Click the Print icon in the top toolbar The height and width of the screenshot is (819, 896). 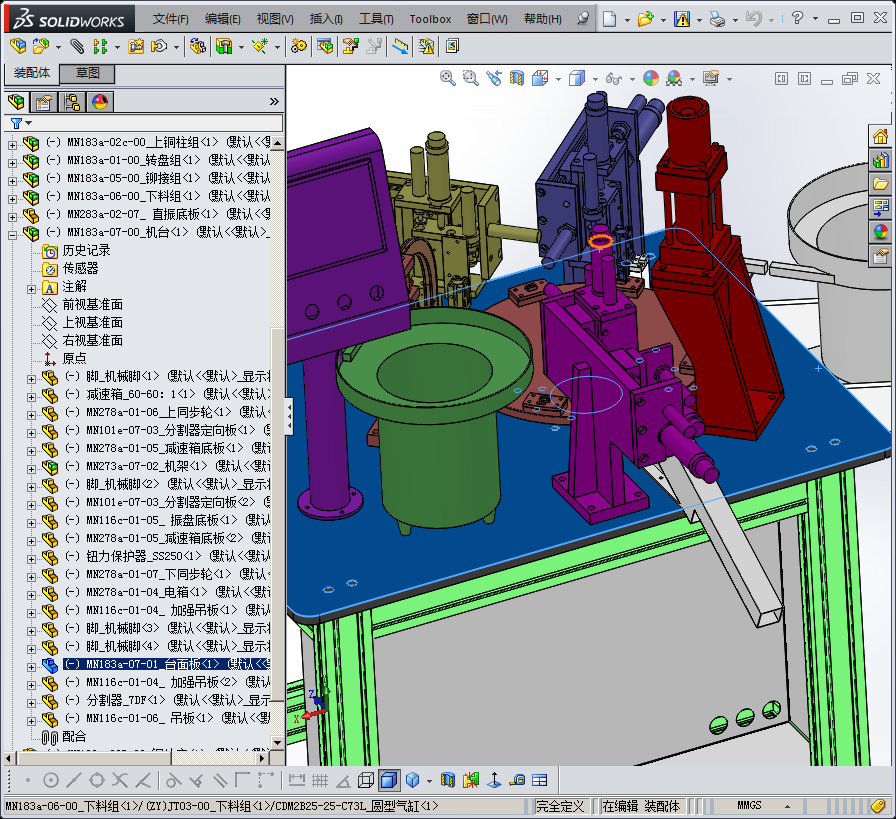coord(717,18)
